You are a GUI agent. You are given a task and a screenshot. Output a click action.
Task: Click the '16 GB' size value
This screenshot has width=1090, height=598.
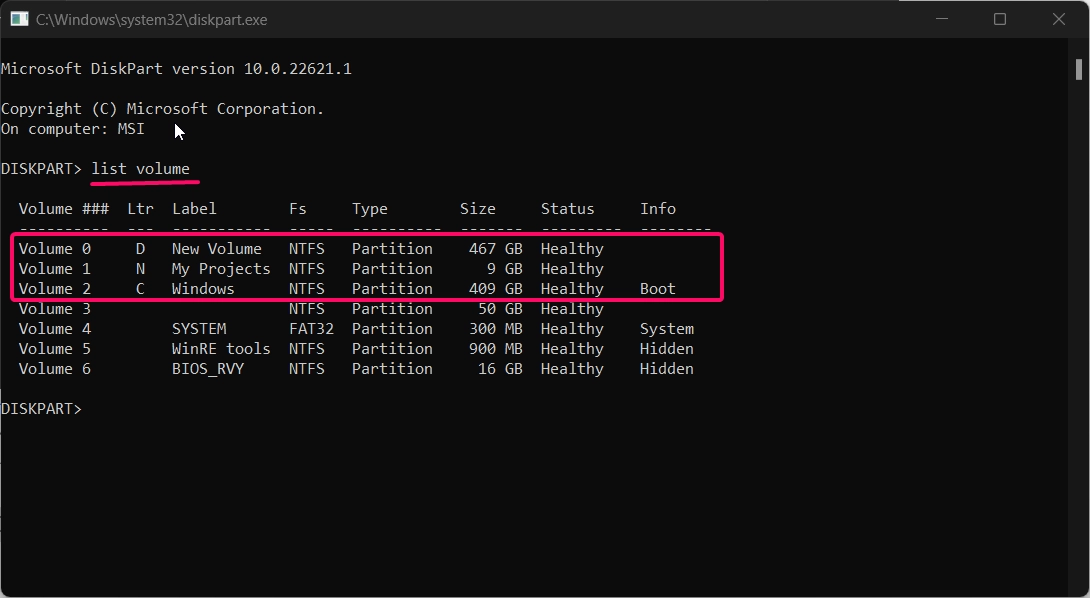click(501, 369)
